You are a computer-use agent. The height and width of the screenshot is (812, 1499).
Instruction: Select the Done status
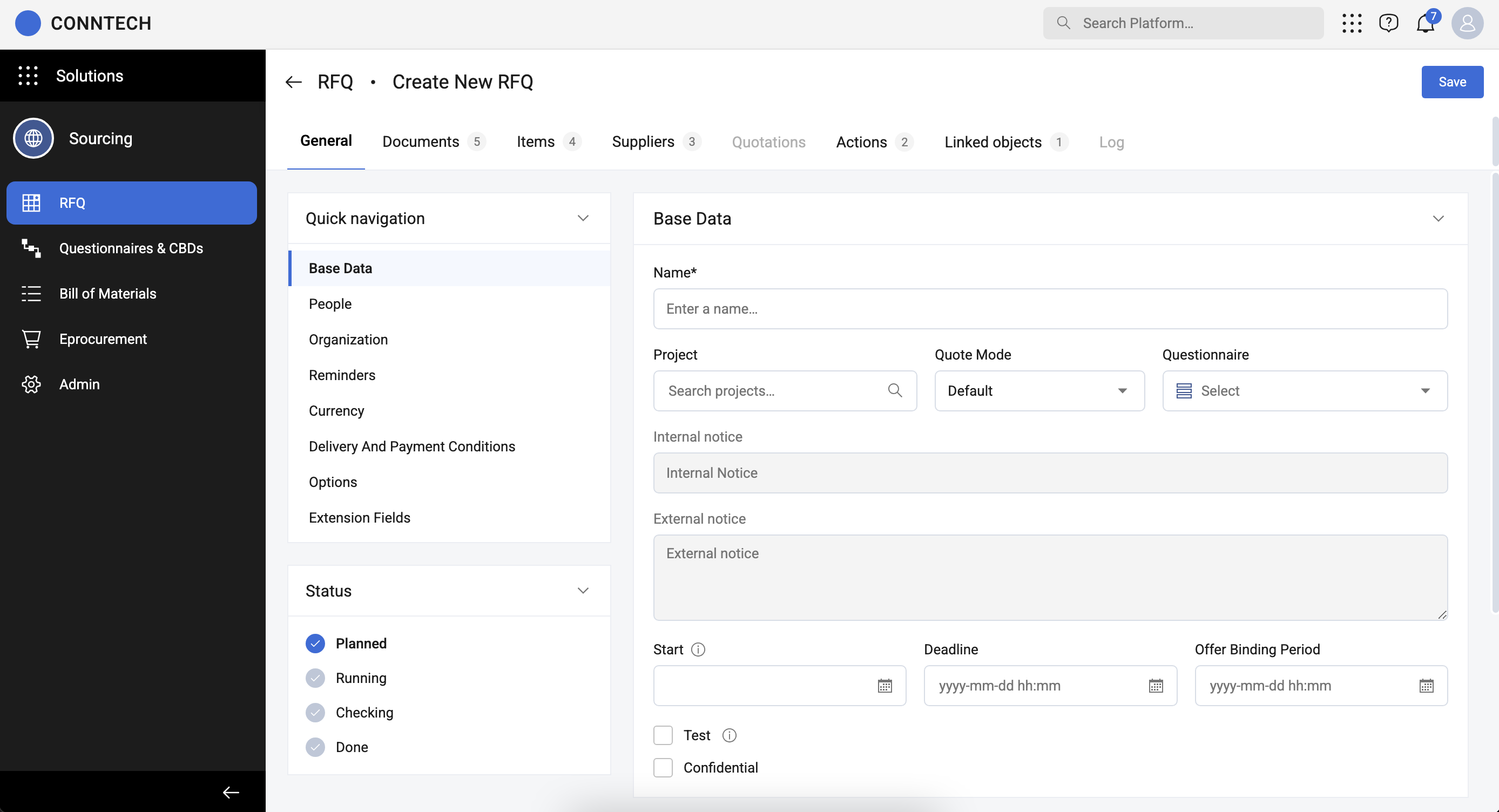[336, 747]
